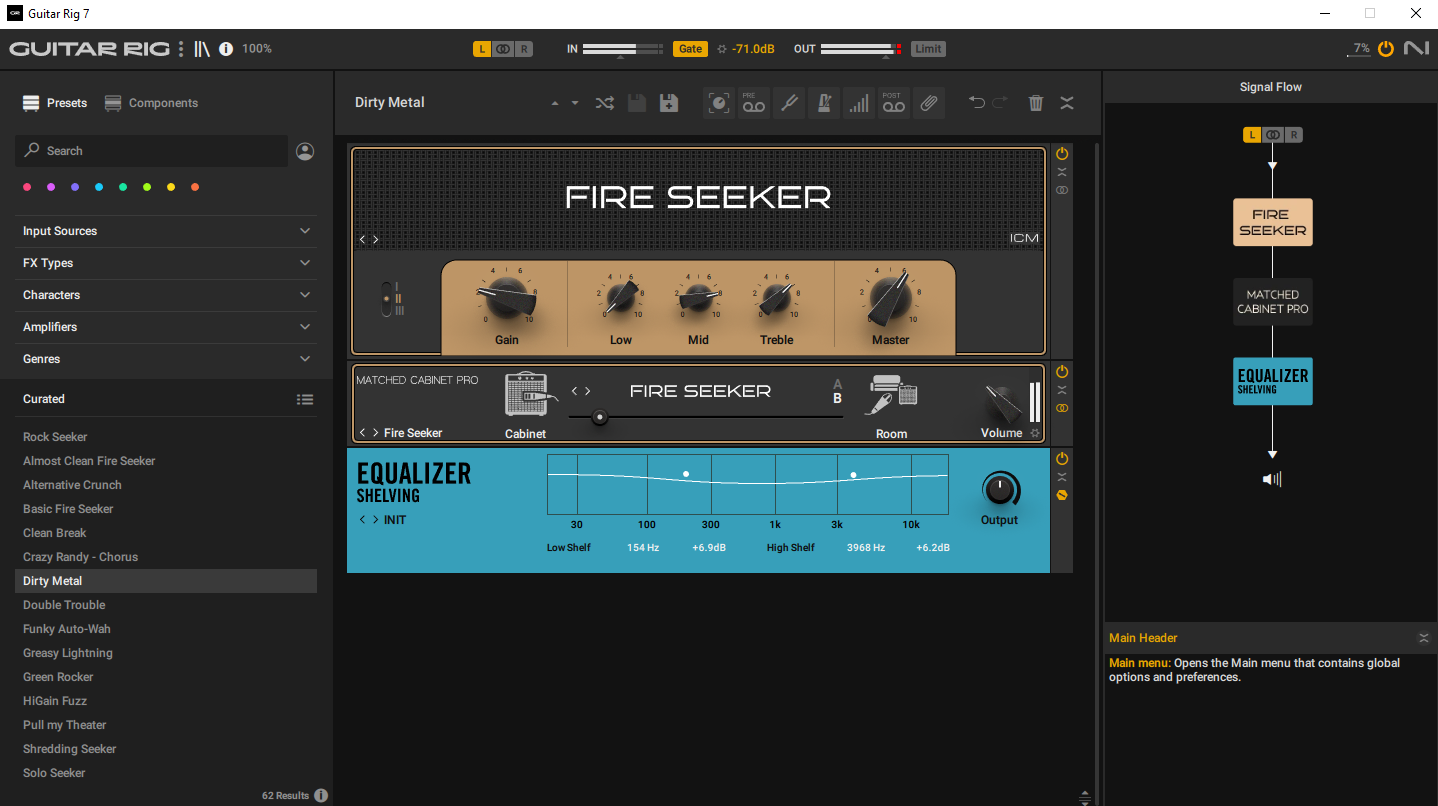
Task: Open the info icon in header
Action: coord(226,48)
